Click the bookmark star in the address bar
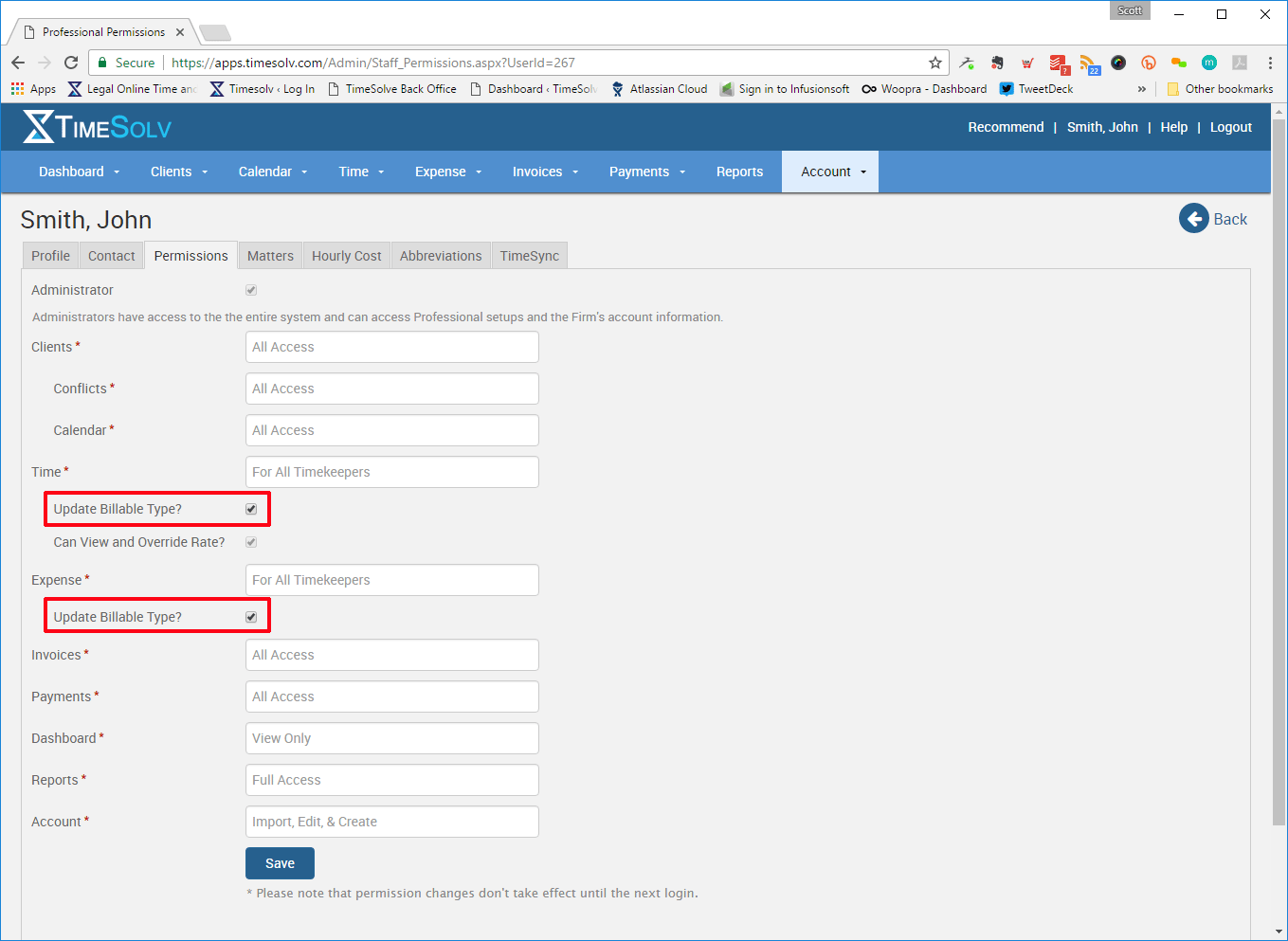Screen dimensions: 1288x941 tap(934, 62)
